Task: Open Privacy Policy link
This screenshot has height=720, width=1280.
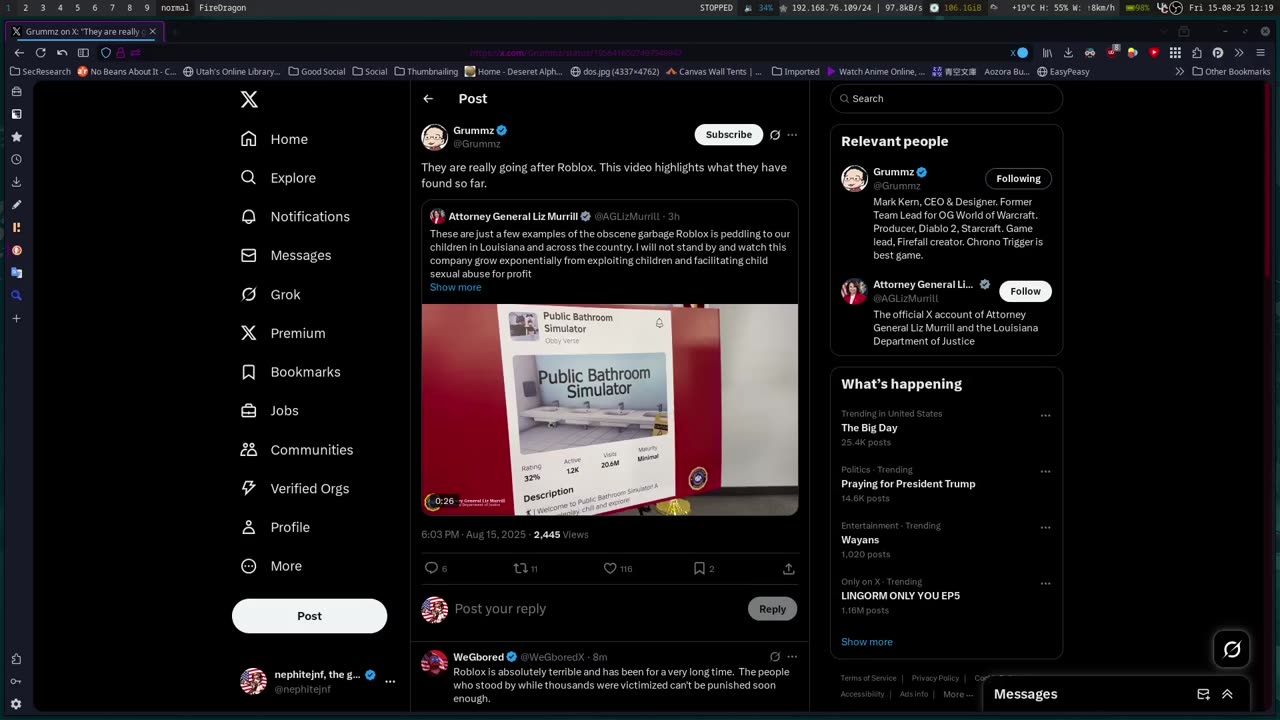Action: tap(935, 678)
